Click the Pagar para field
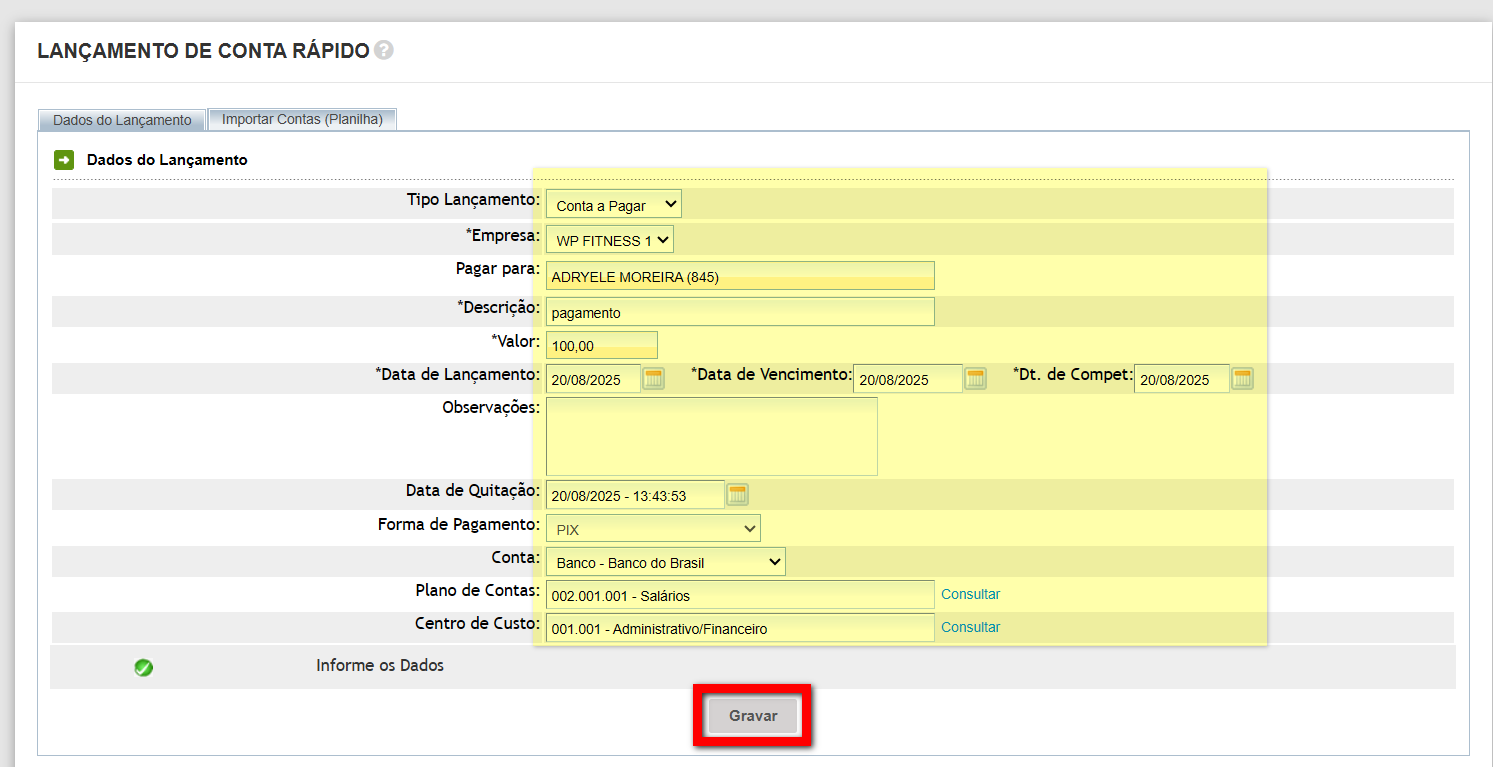The image size is (1493, 767). coord(739,277)
